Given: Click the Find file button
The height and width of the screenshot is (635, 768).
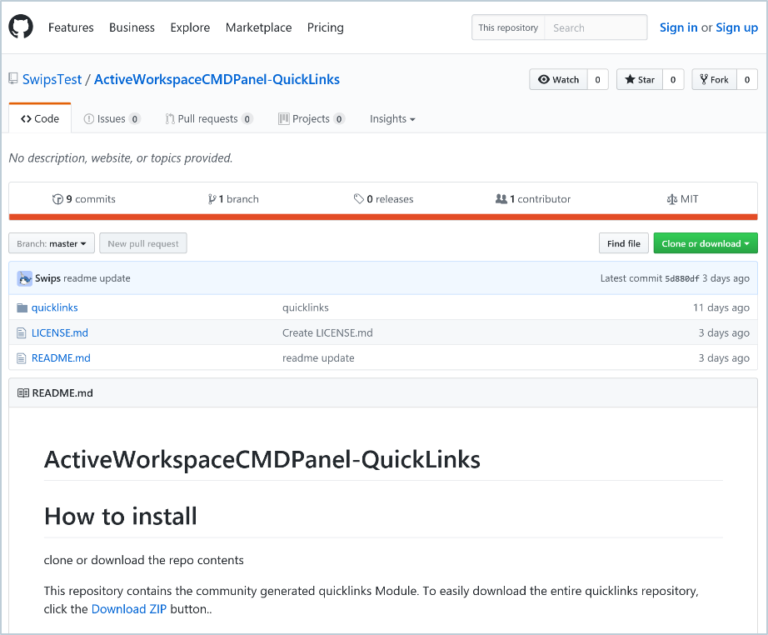Looking at the screenshot, I should 623,243.
